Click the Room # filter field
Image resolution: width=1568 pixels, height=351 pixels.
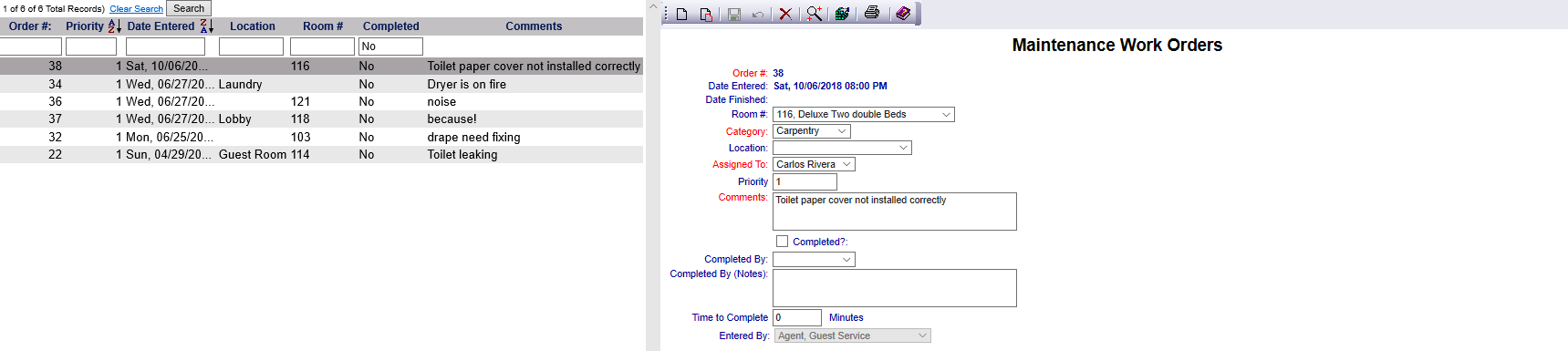click(322, 46)
